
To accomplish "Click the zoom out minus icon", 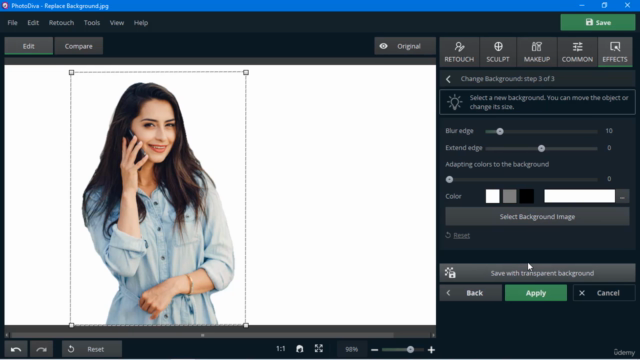I will (x=374, y=350).
